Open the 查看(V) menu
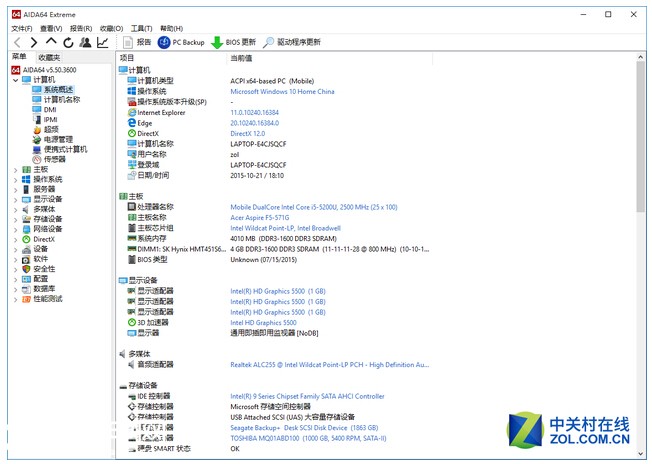The image size is (652, 464). [51, 28]
